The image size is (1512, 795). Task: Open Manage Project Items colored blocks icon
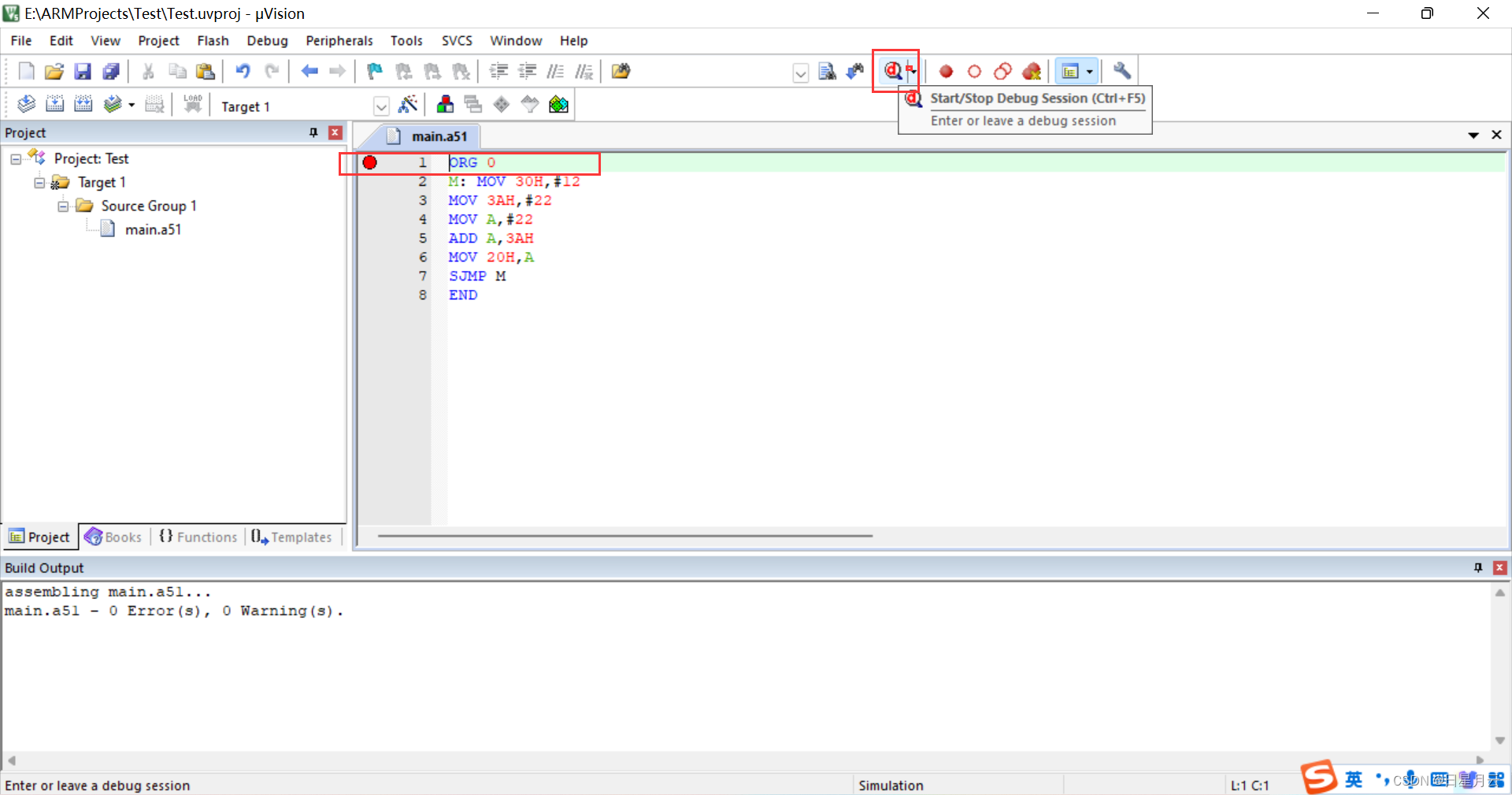click(445, 104)
